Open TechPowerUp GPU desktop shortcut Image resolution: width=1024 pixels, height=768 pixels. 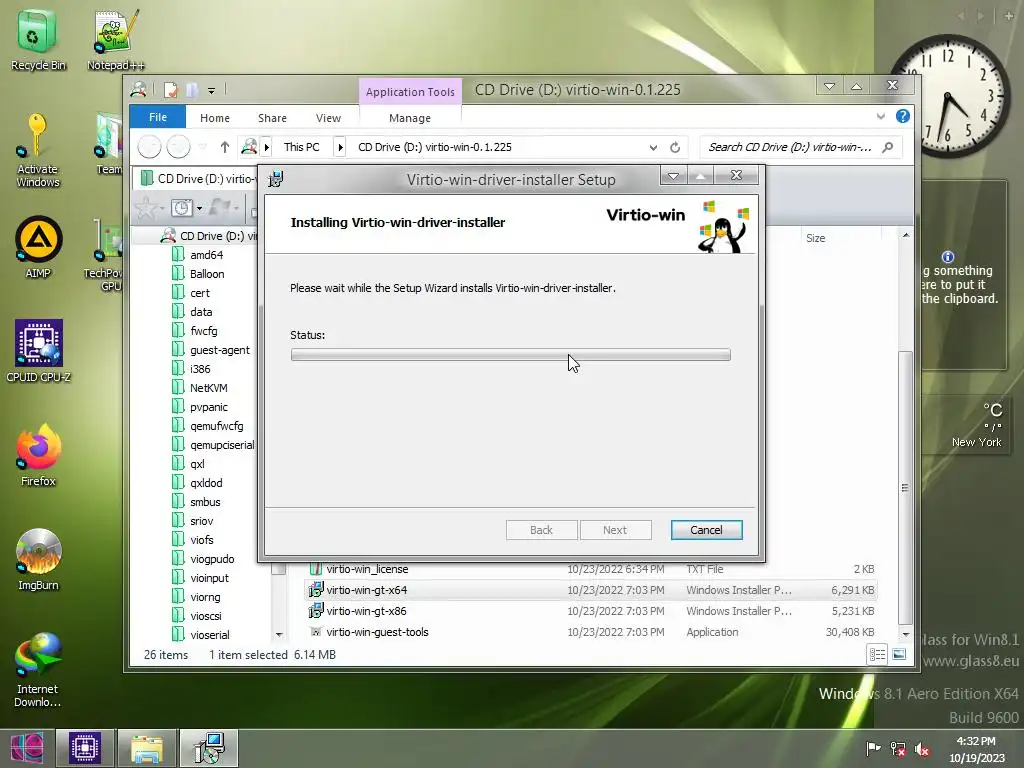point(104,255)
